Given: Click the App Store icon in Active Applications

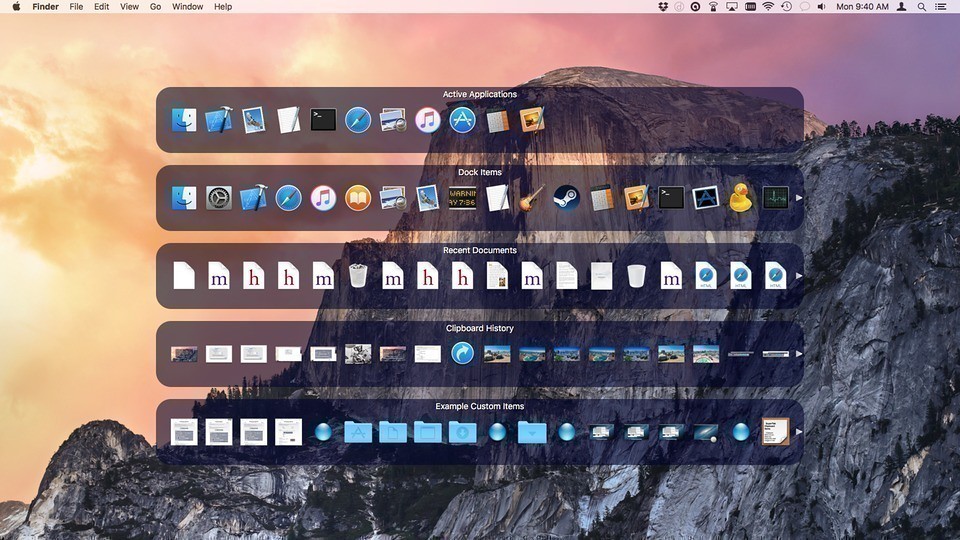Looking at the screenshot, I should point(462,120).
